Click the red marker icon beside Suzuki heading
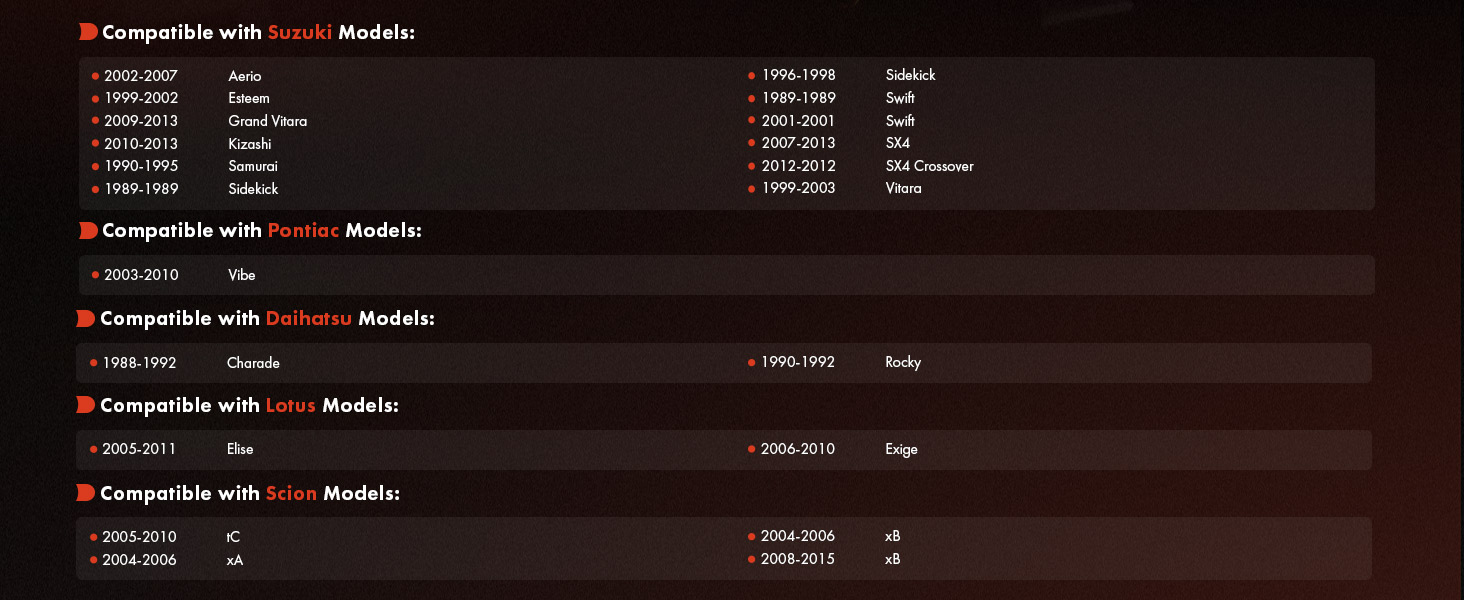This screenshot has height=600, width=1464. point(88,32)
